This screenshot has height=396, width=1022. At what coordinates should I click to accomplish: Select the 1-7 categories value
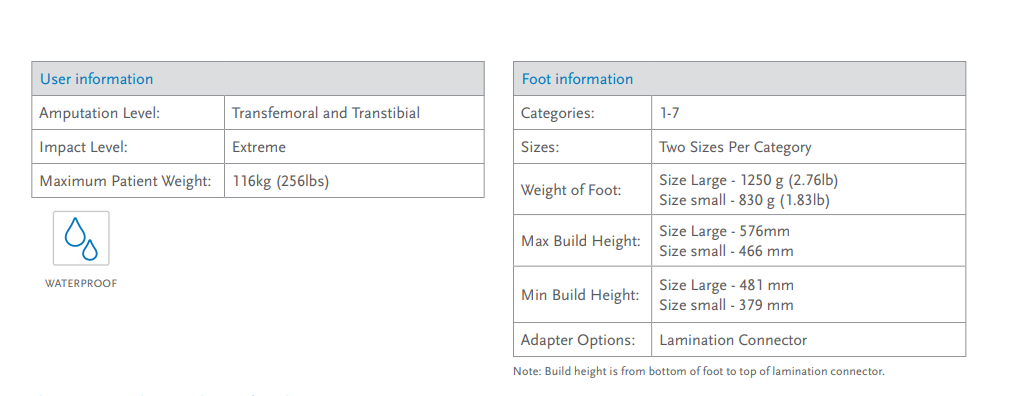[669, 113]
